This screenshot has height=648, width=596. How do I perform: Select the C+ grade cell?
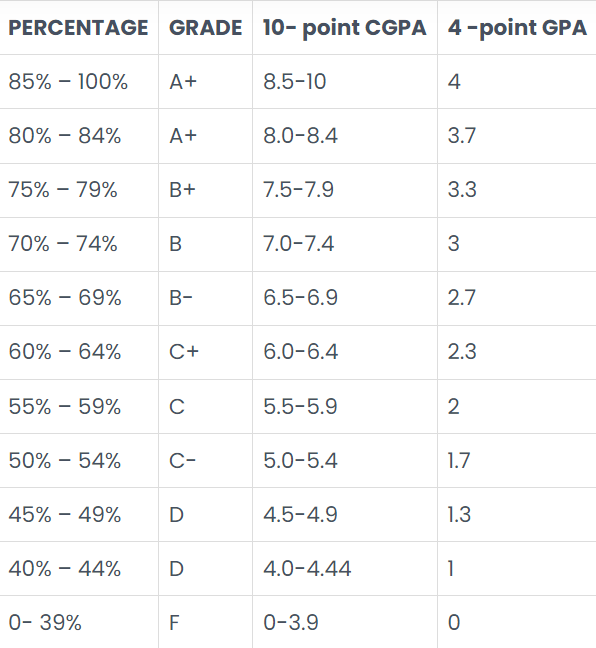pos(205,352)
